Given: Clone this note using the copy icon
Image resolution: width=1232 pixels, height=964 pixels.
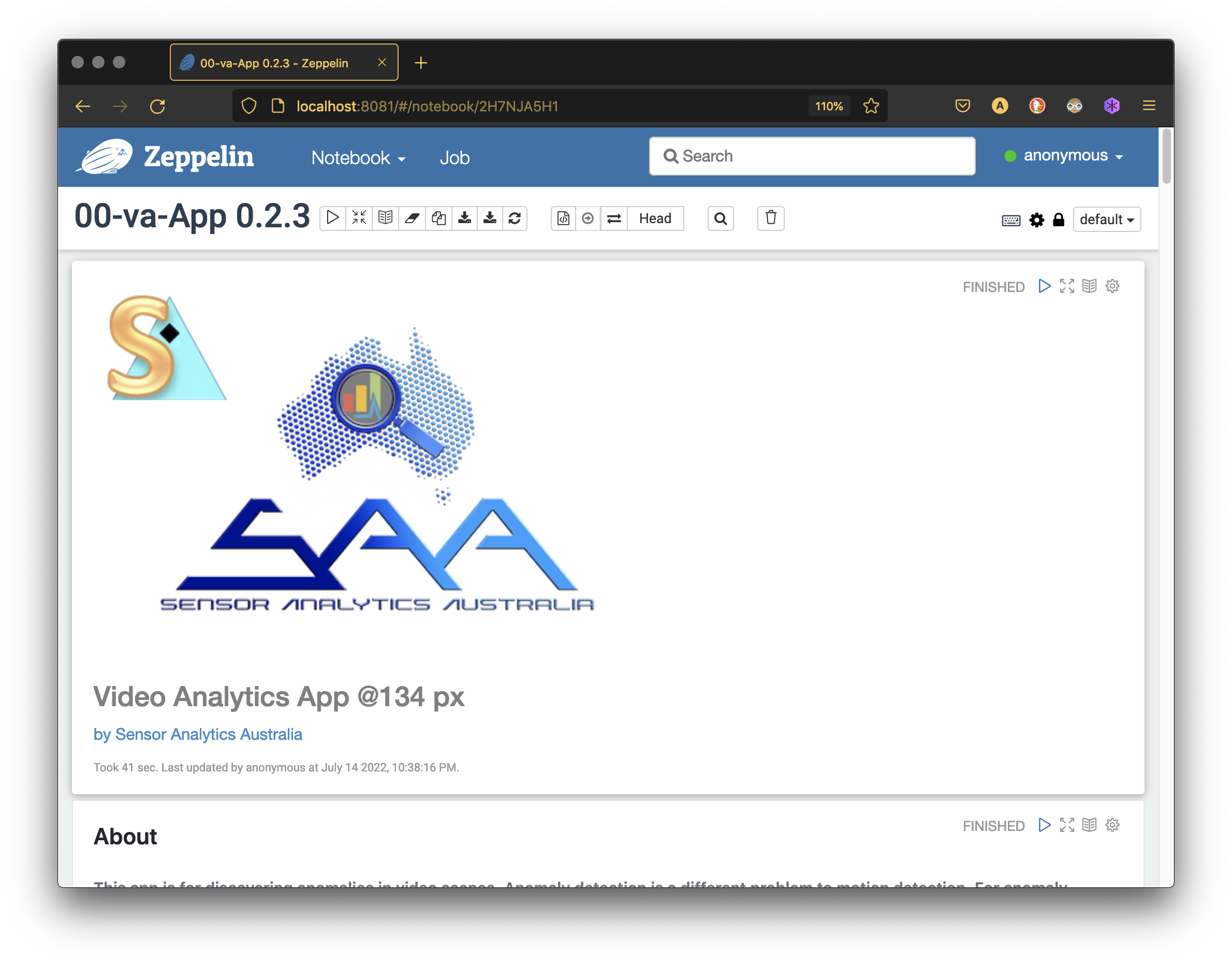Looking at the screenshot, I should tap(438, 218).
